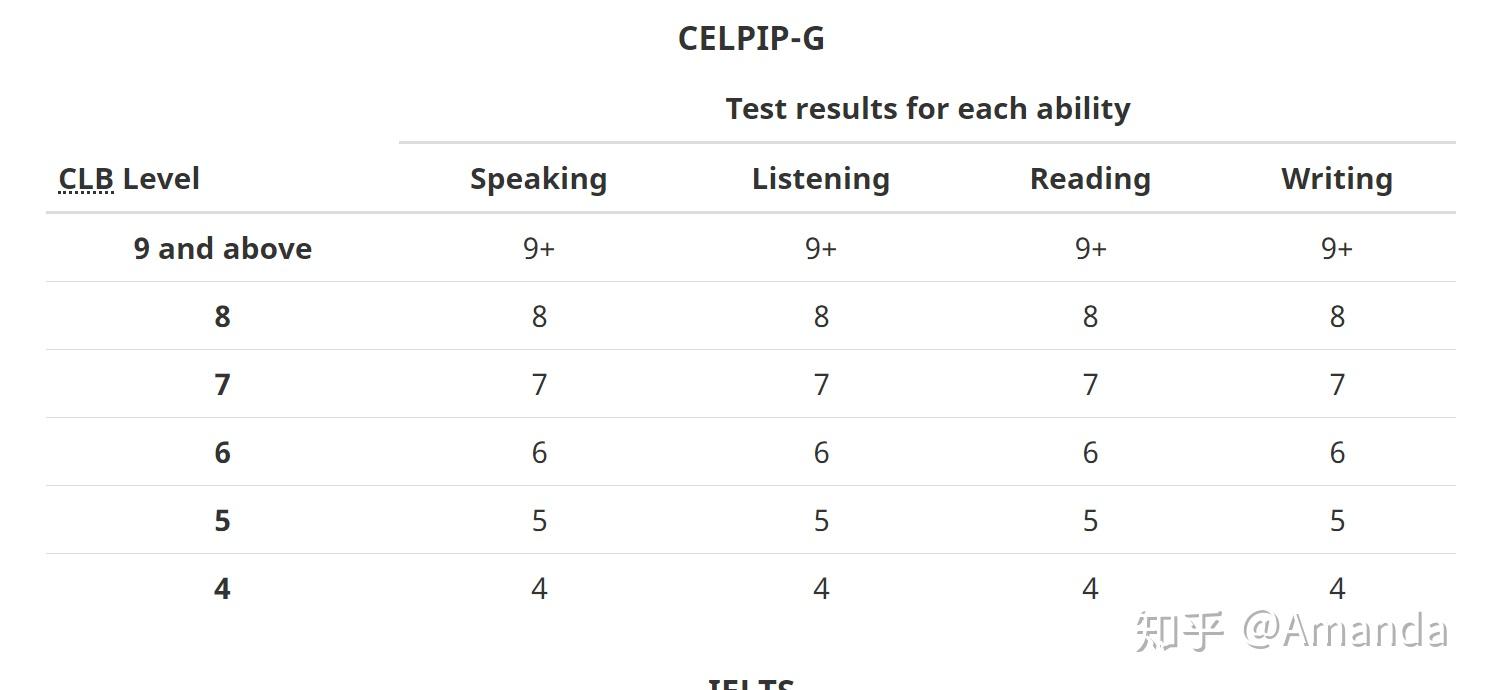Click the Listening score 4 cell
This screenshot has width=1487, height=690.
point(821,589)
